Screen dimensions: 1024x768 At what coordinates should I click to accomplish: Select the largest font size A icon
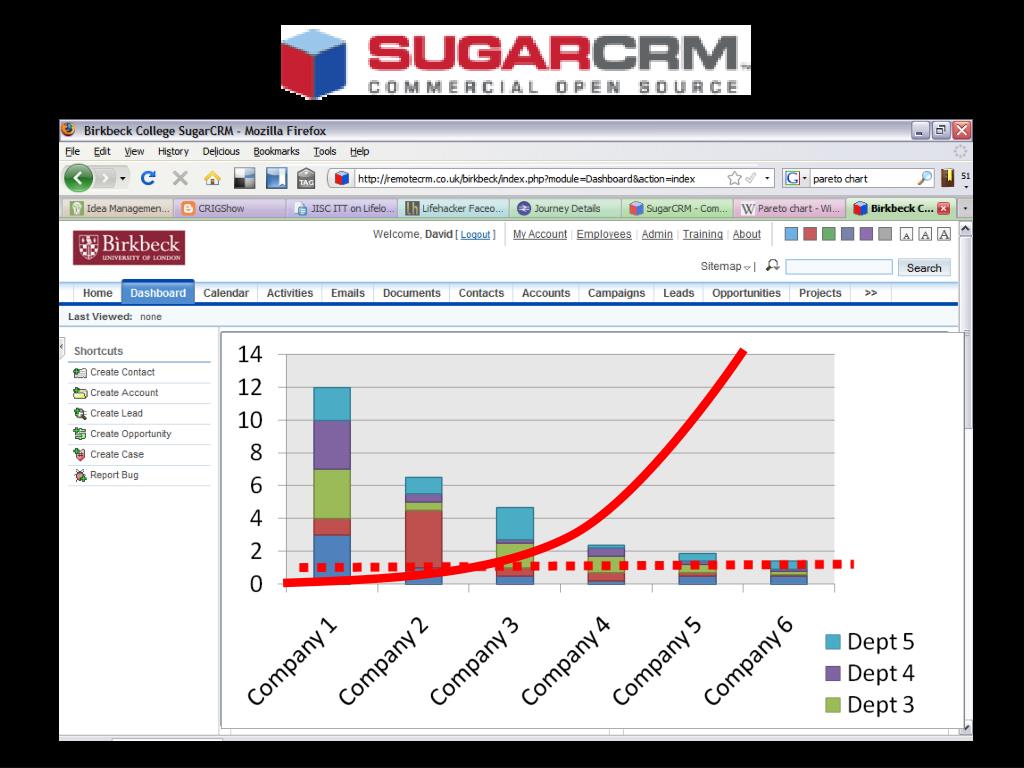[x=944, y=234]
